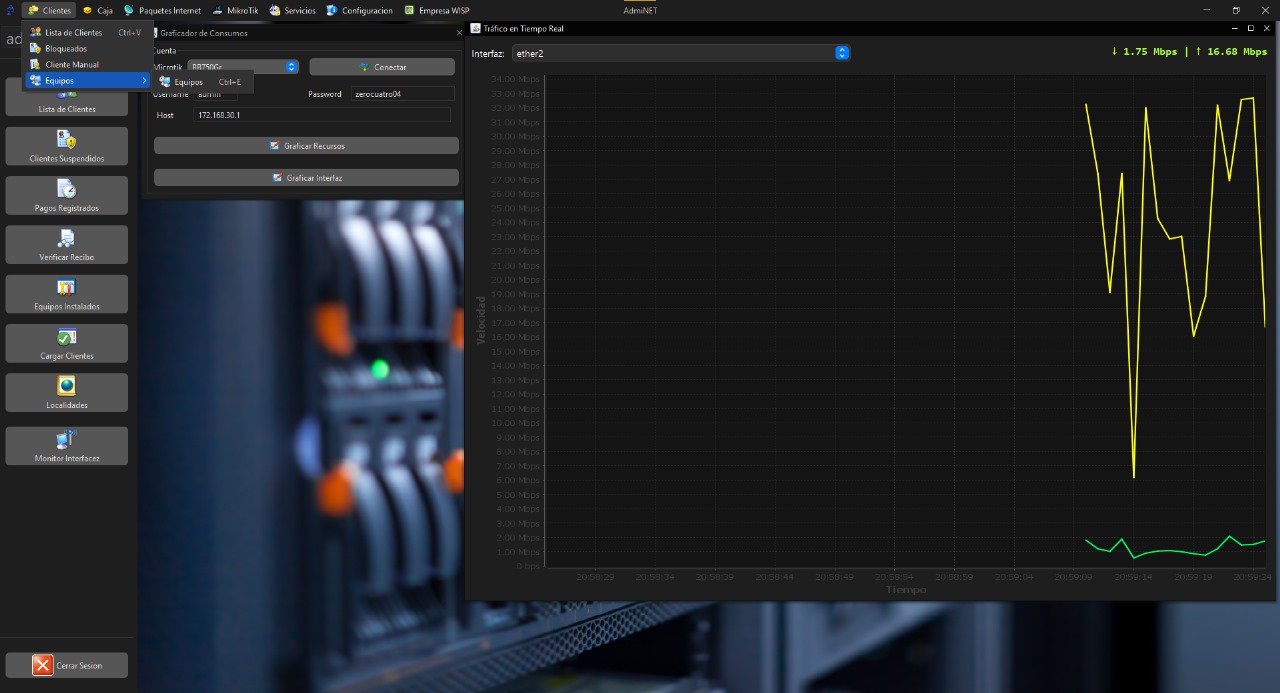Focus the Password input field
The image size is (1280, 693).
click(x=403, y=94)
